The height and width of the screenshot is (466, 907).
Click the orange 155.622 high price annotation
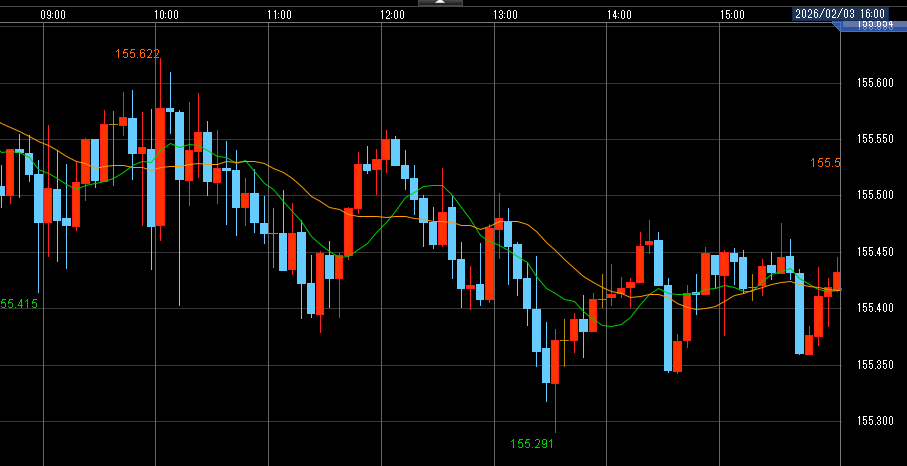pos(138,54)
